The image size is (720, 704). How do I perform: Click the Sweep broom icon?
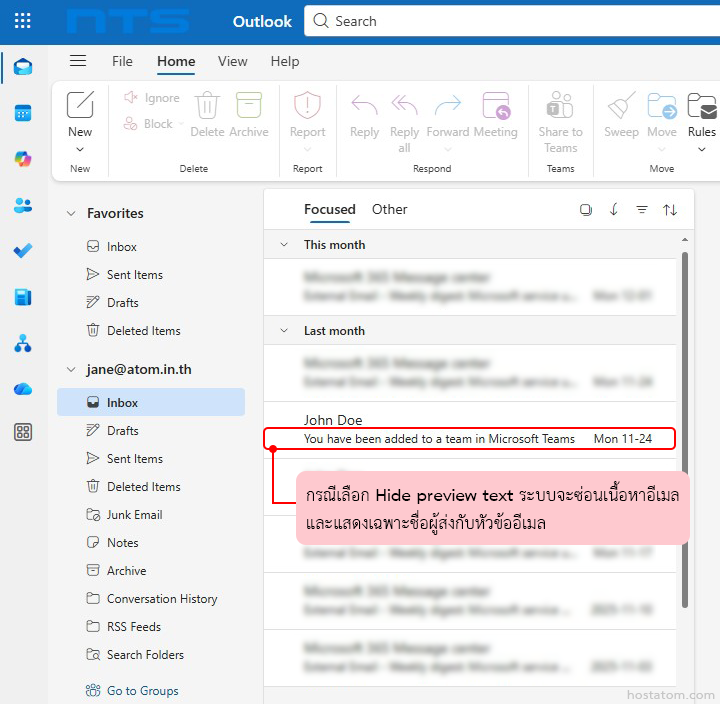coord(621,105)
